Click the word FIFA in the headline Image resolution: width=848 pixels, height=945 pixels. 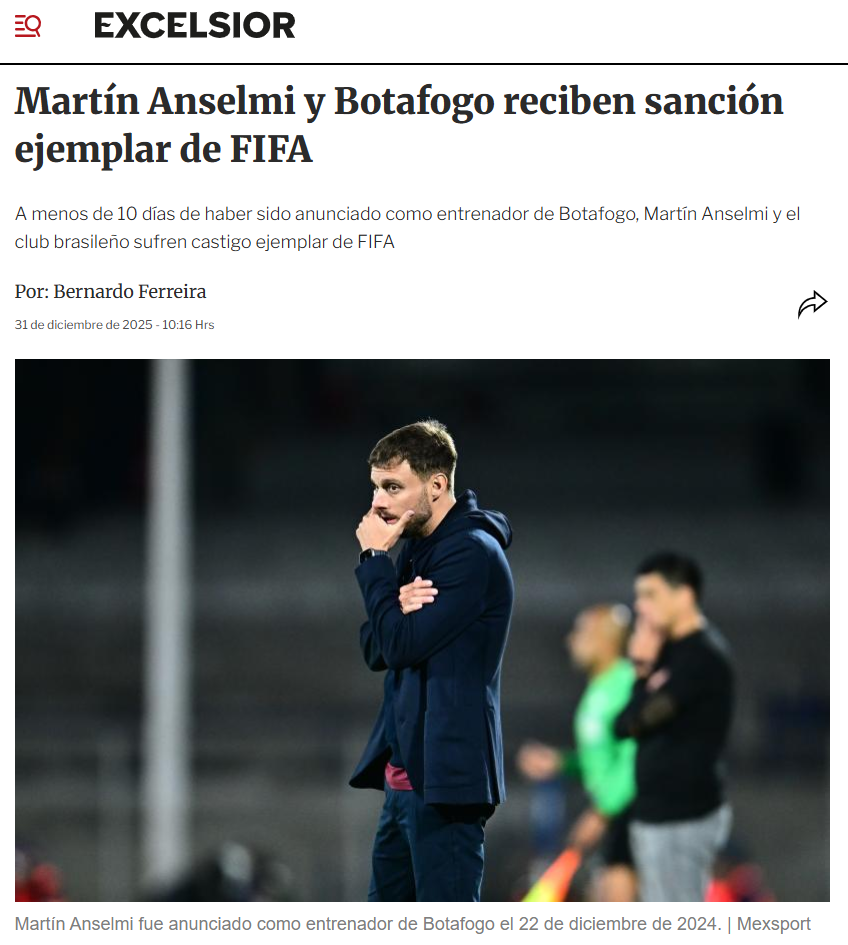pos(271,149)
